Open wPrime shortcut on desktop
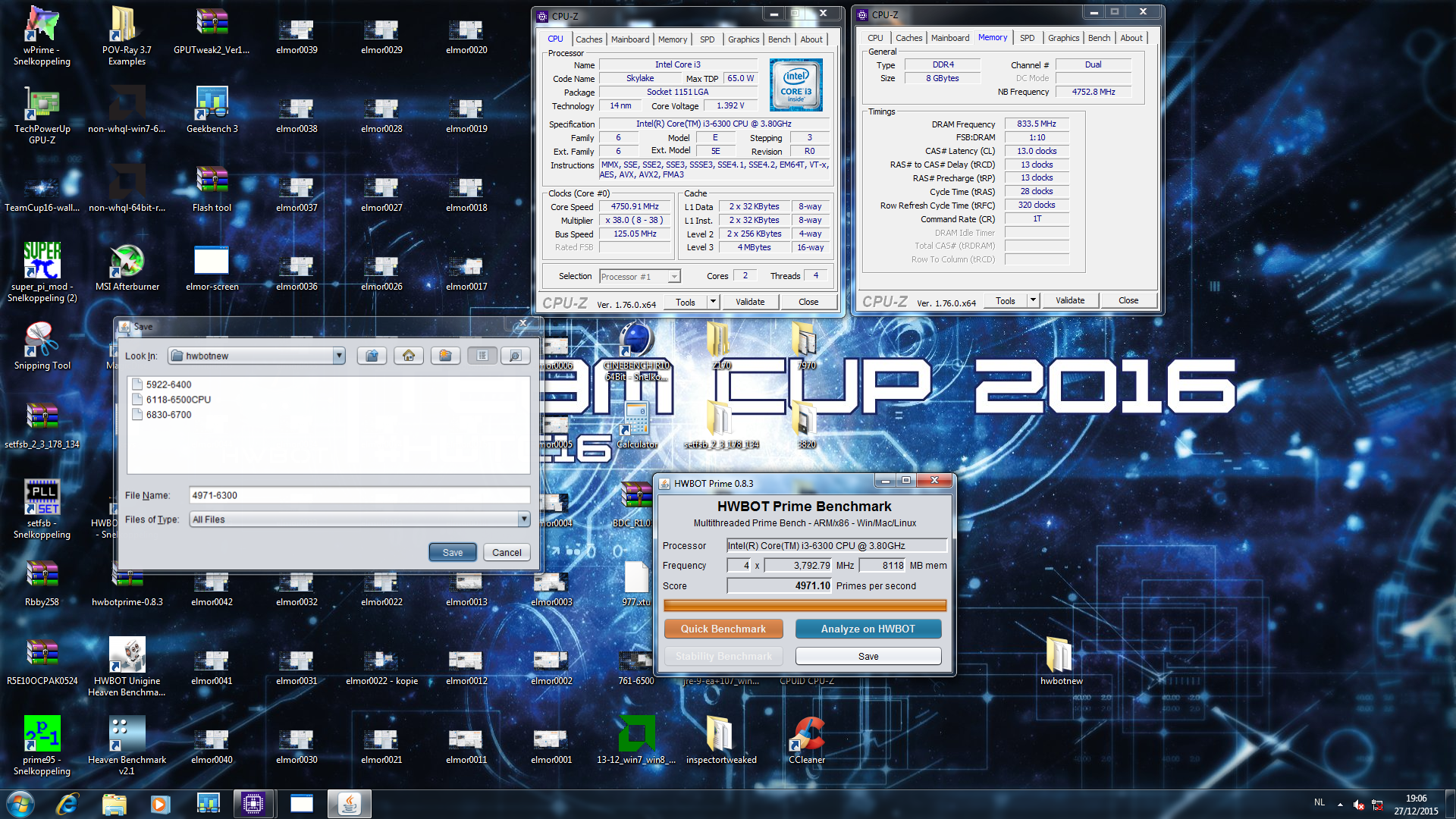Image resolution: width=1456 pixels, height=819 pixels. click(x=42, y=36)
